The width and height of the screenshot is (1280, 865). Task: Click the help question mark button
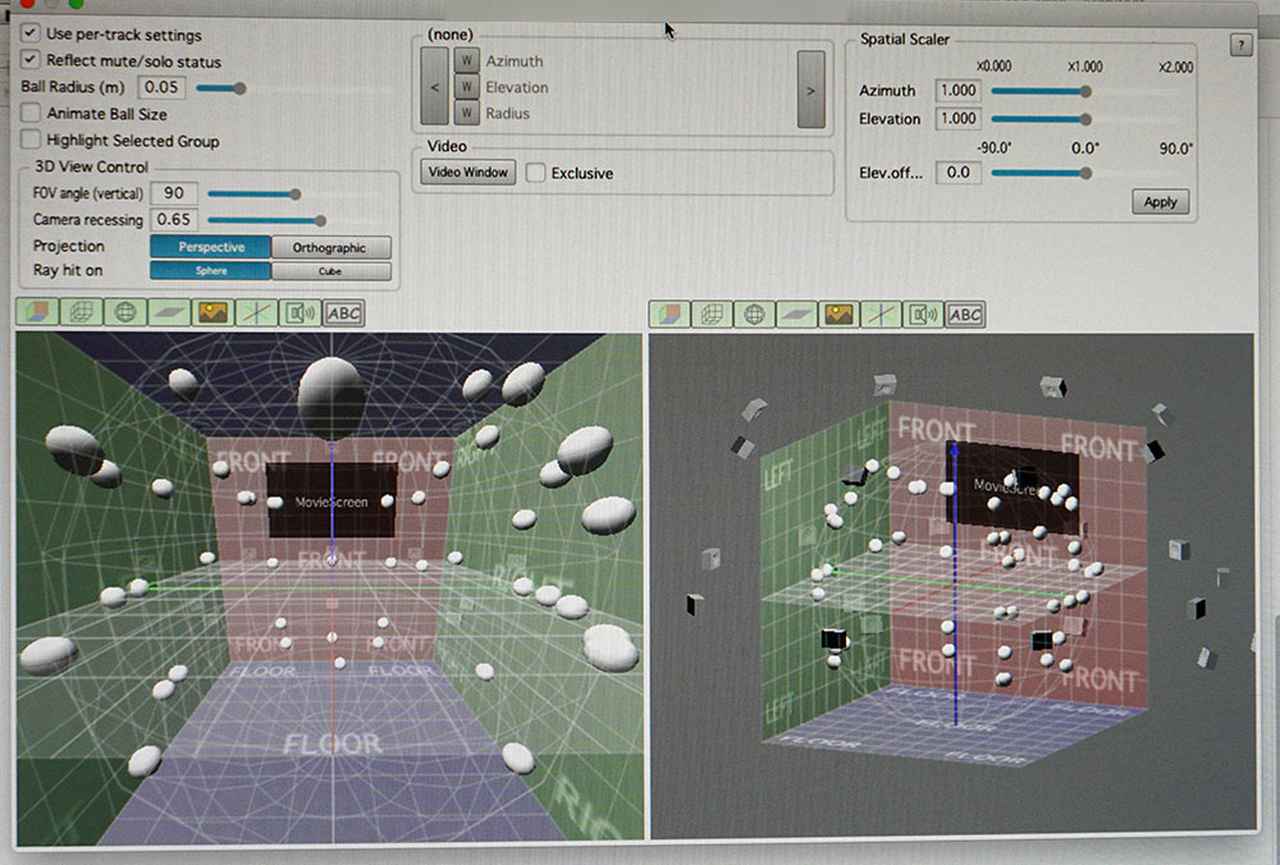click(x=1241, y=45)
